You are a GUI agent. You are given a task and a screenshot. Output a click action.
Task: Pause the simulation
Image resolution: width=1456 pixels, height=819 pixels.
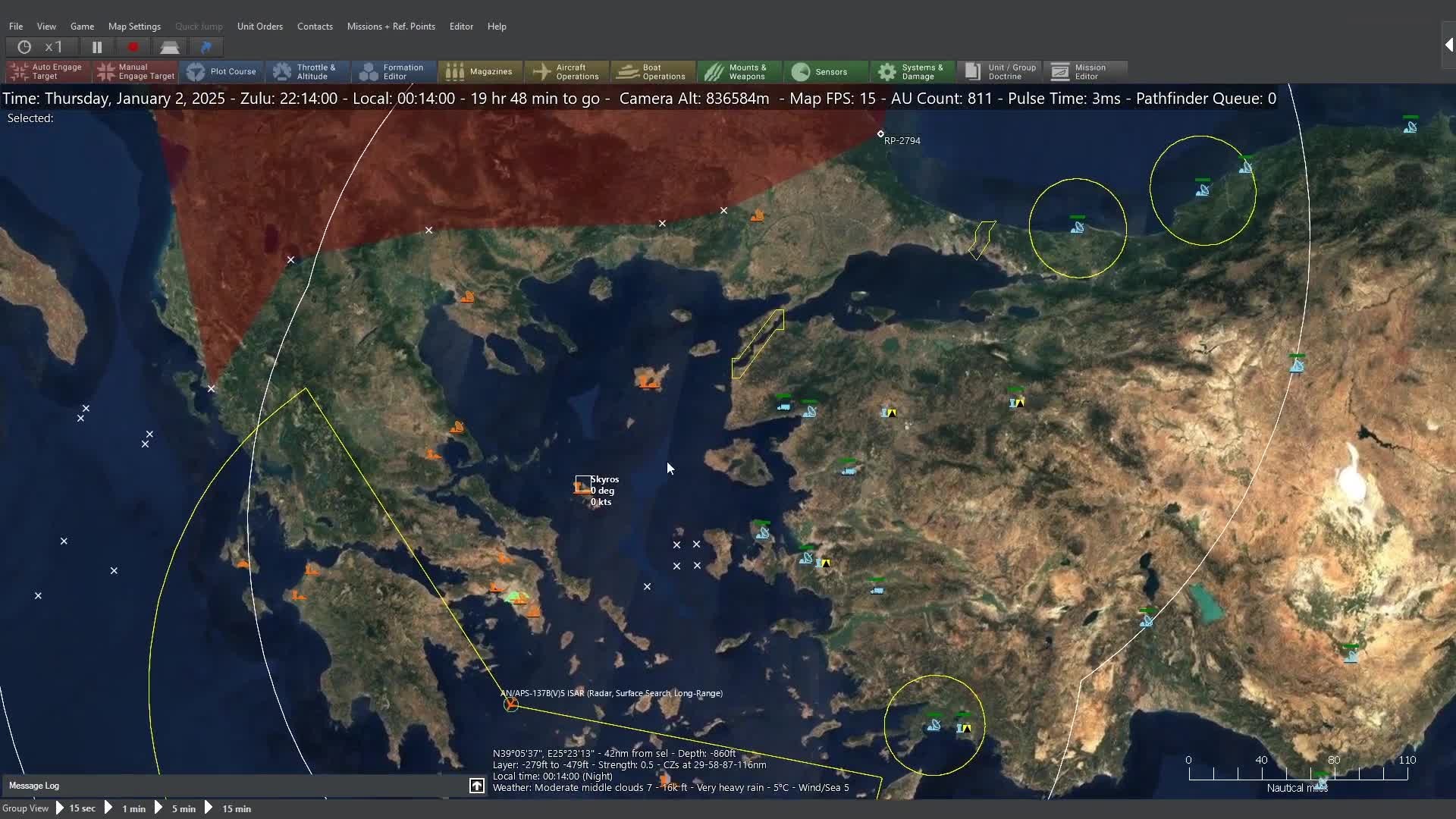click(x=97, y=47)
